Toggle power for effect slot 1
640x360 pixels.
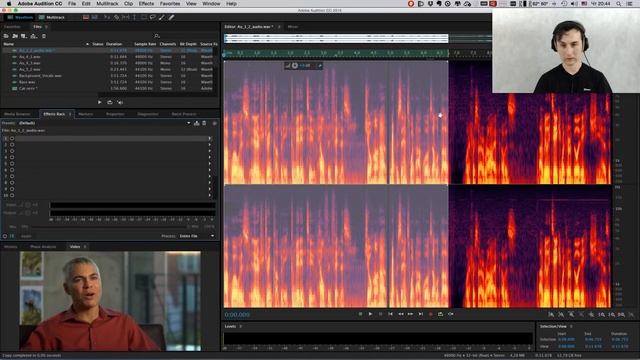tap(12, 138)
